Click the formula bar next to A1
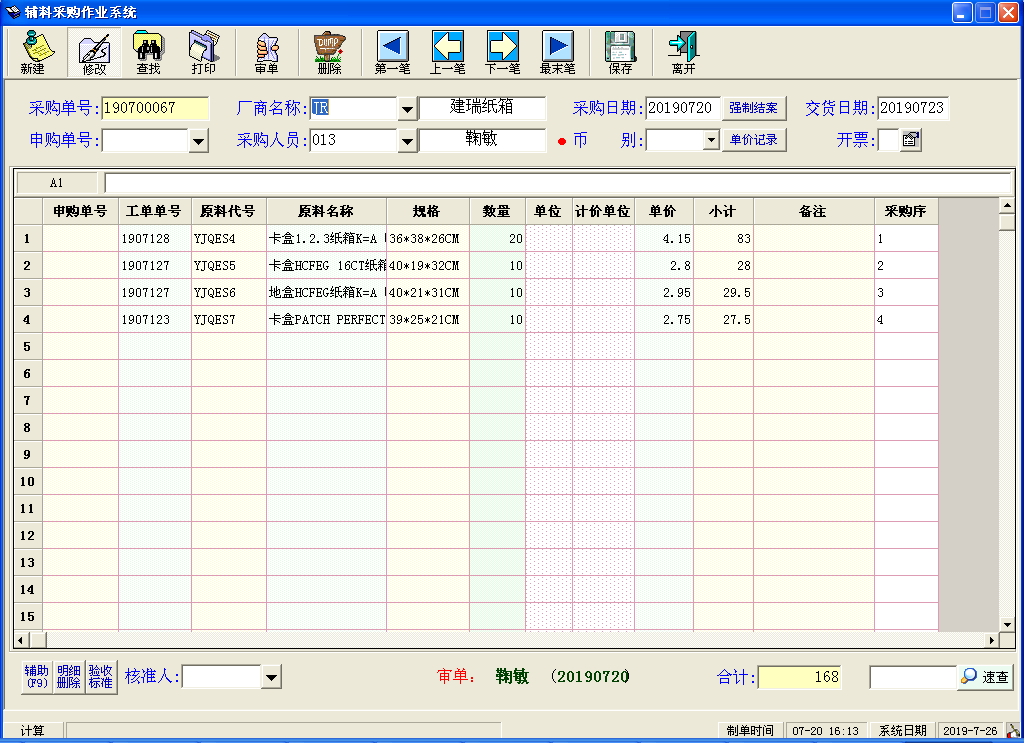 point(557,183)
